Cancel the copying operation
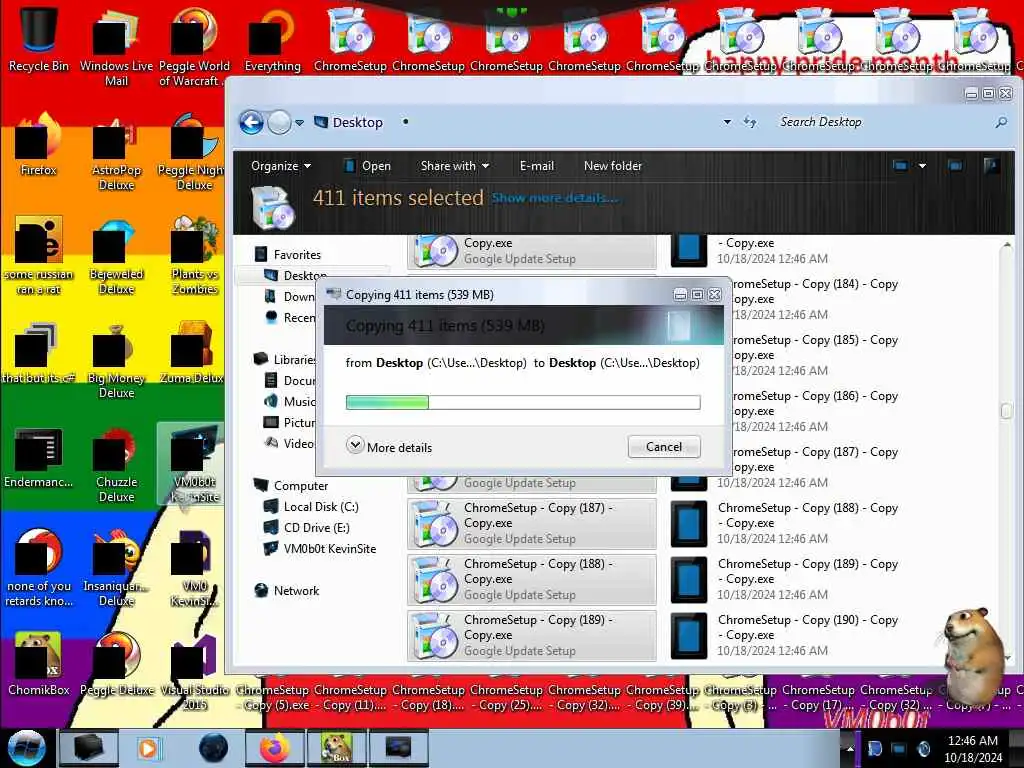 click(x=664, y=447)
